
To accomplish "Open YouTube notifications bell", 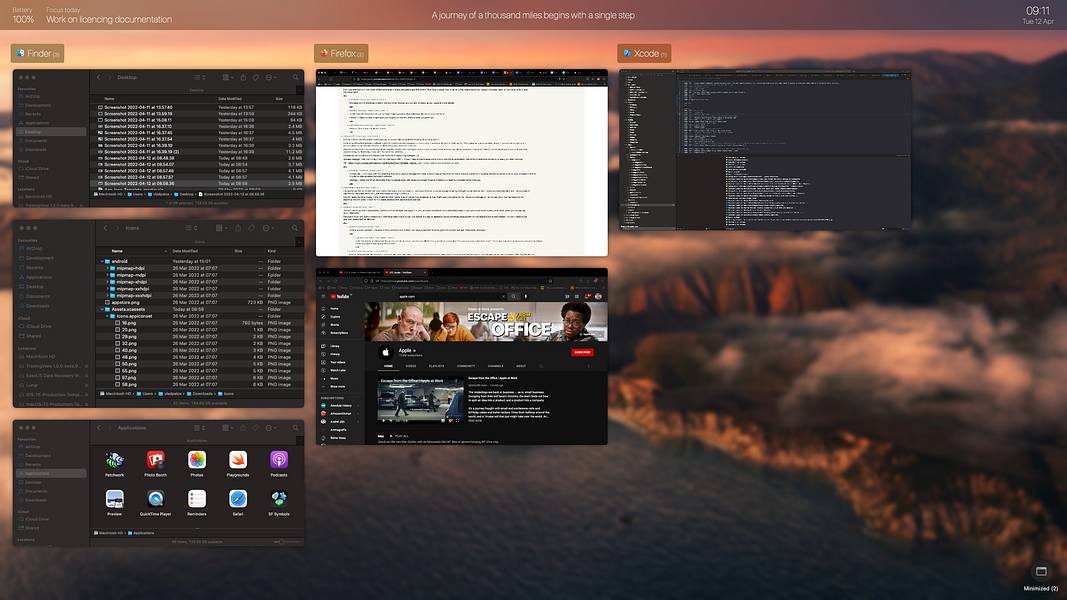I will (x=587, y=297).
